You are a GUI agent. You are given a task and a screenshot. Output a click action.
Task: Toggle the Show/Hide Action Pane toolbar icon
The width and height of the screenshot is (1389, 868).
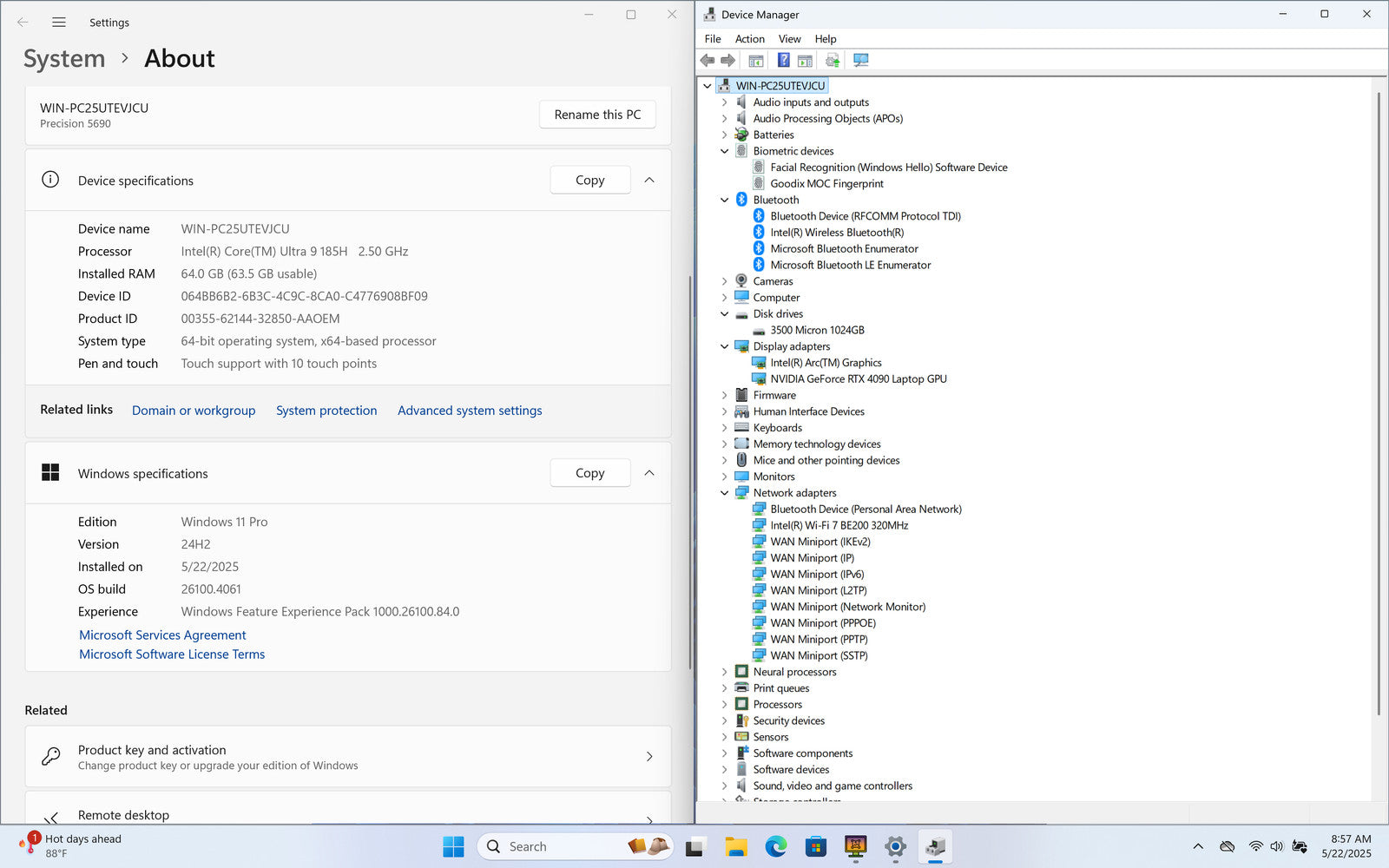pyautogui.click(x=805, y=60)
